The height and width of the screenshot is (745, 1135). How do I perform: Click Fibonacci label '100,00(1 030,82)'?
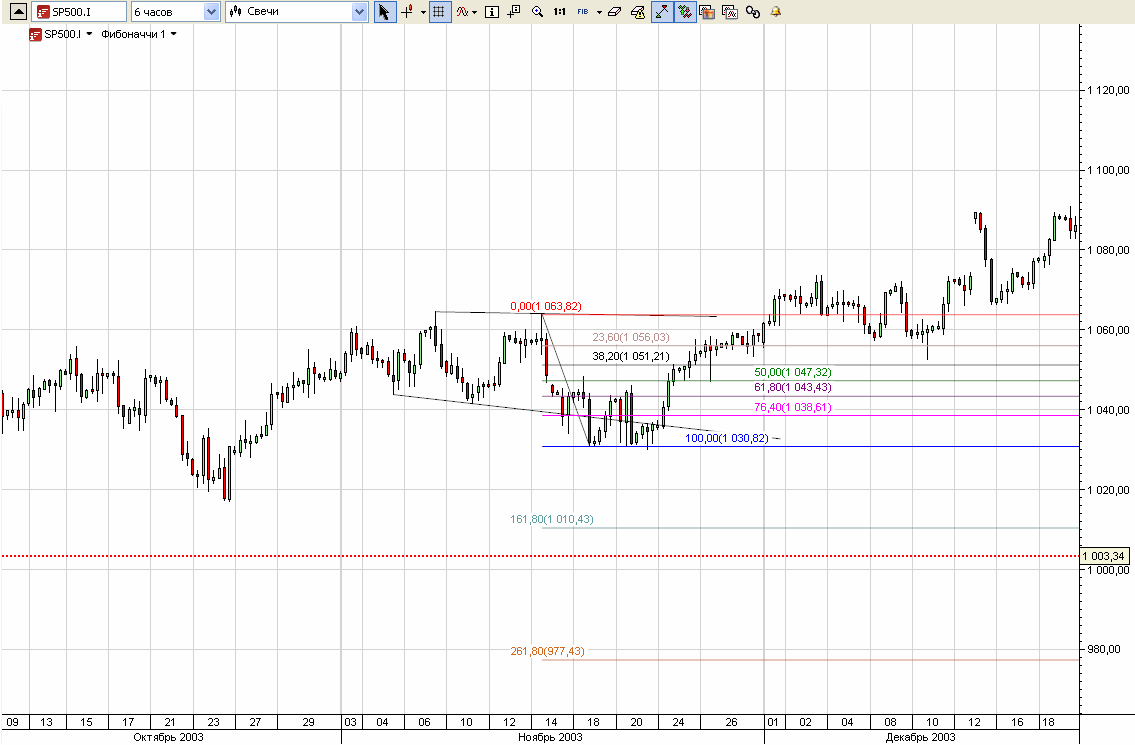(x=727, y=438)
